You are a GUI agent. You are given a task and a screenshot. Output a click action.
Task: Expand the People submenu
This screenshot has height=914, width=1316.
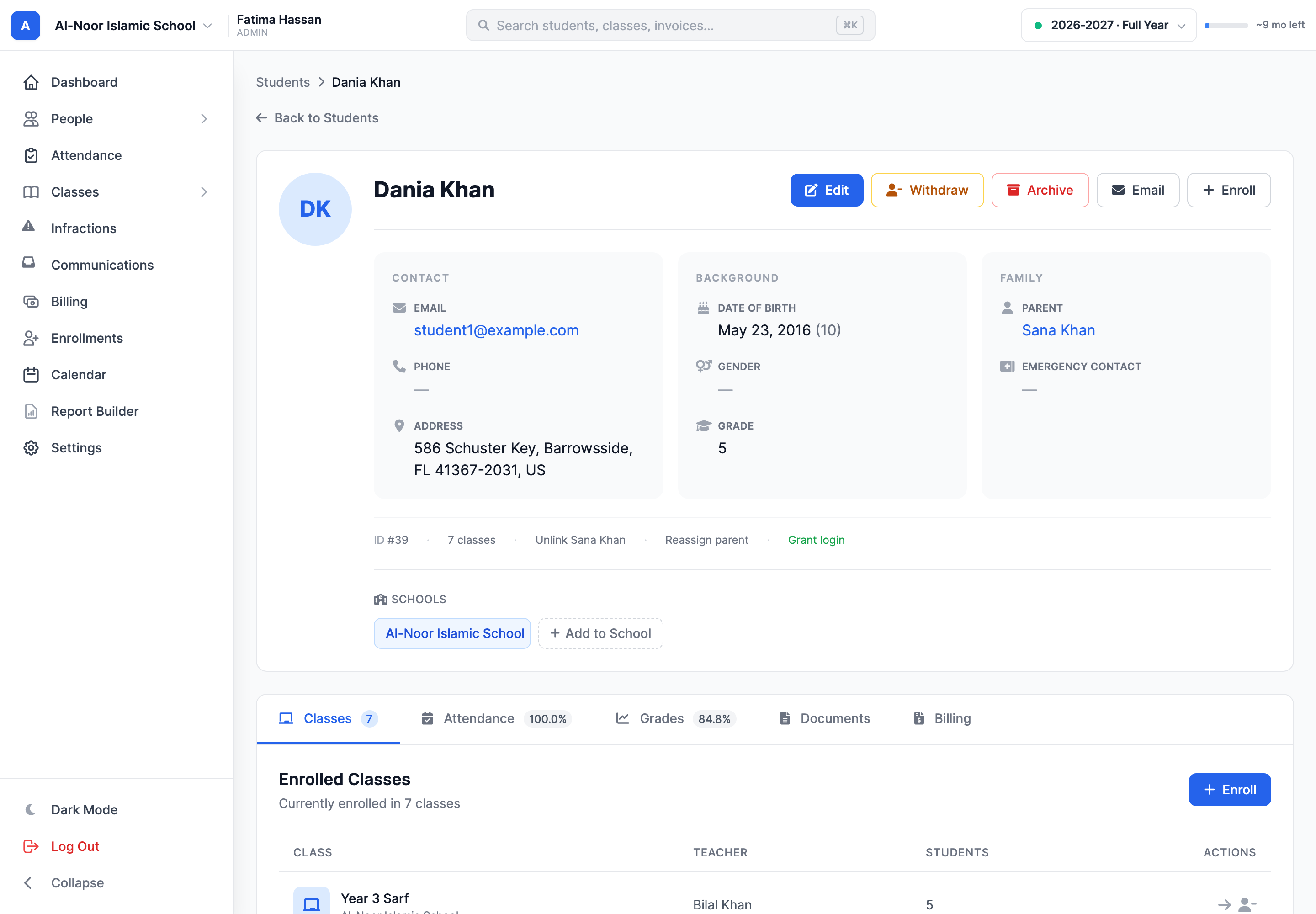(x=204, y=119)
